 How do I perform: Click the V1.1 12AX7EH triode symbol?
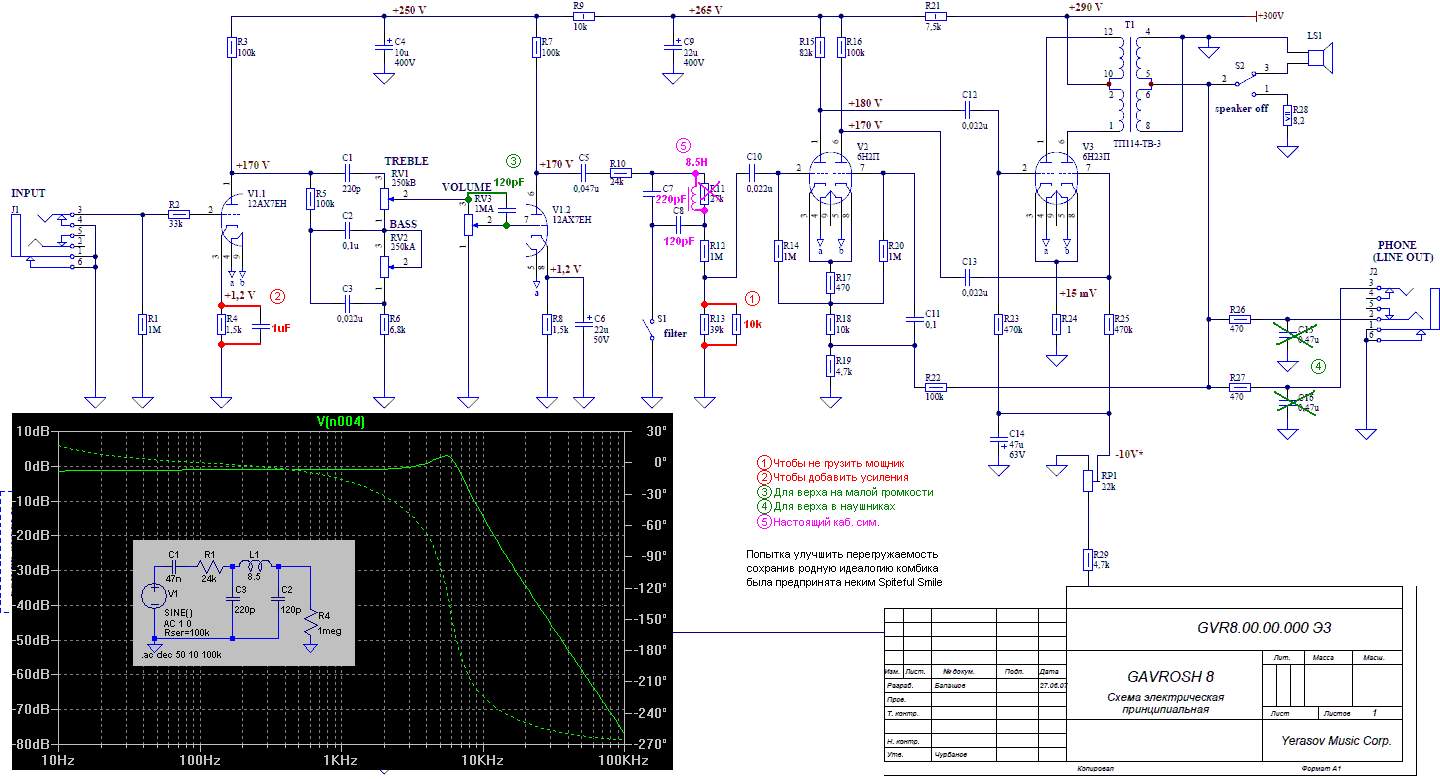point(231,225)
